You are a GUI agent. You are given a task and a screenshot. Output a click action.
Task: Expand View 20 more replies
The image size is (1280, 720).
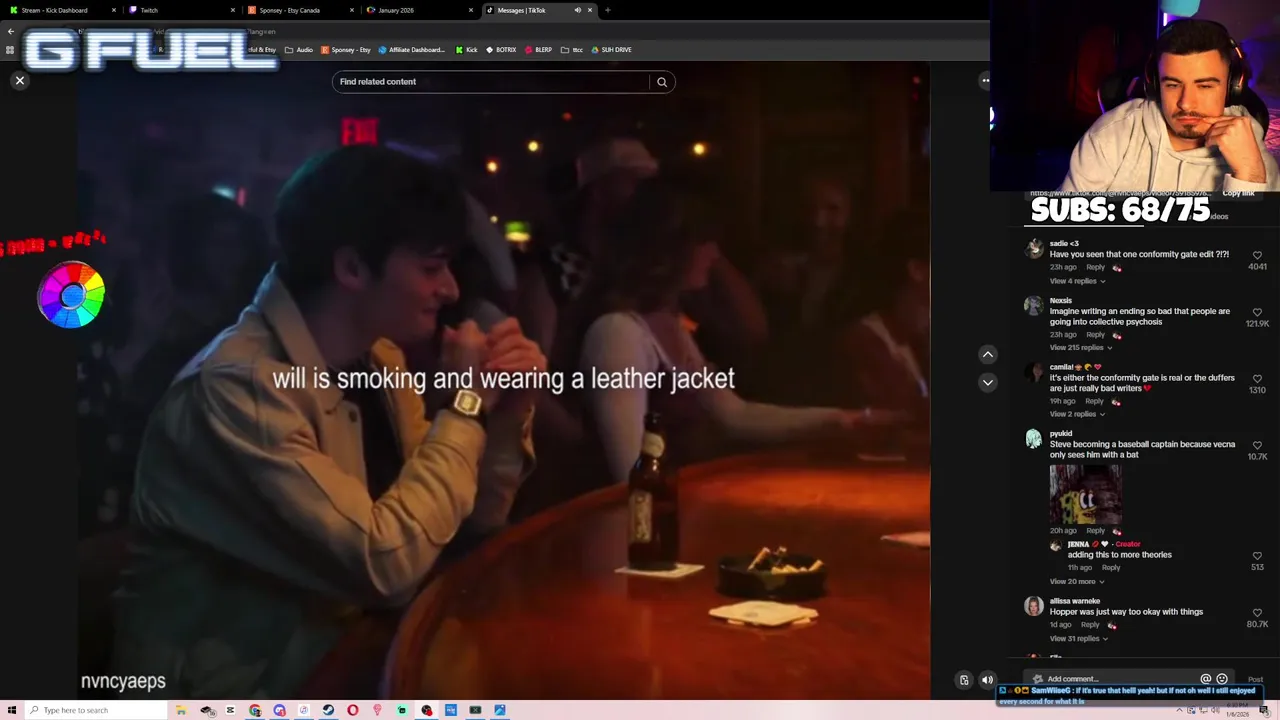click(x=1077, y=581)
